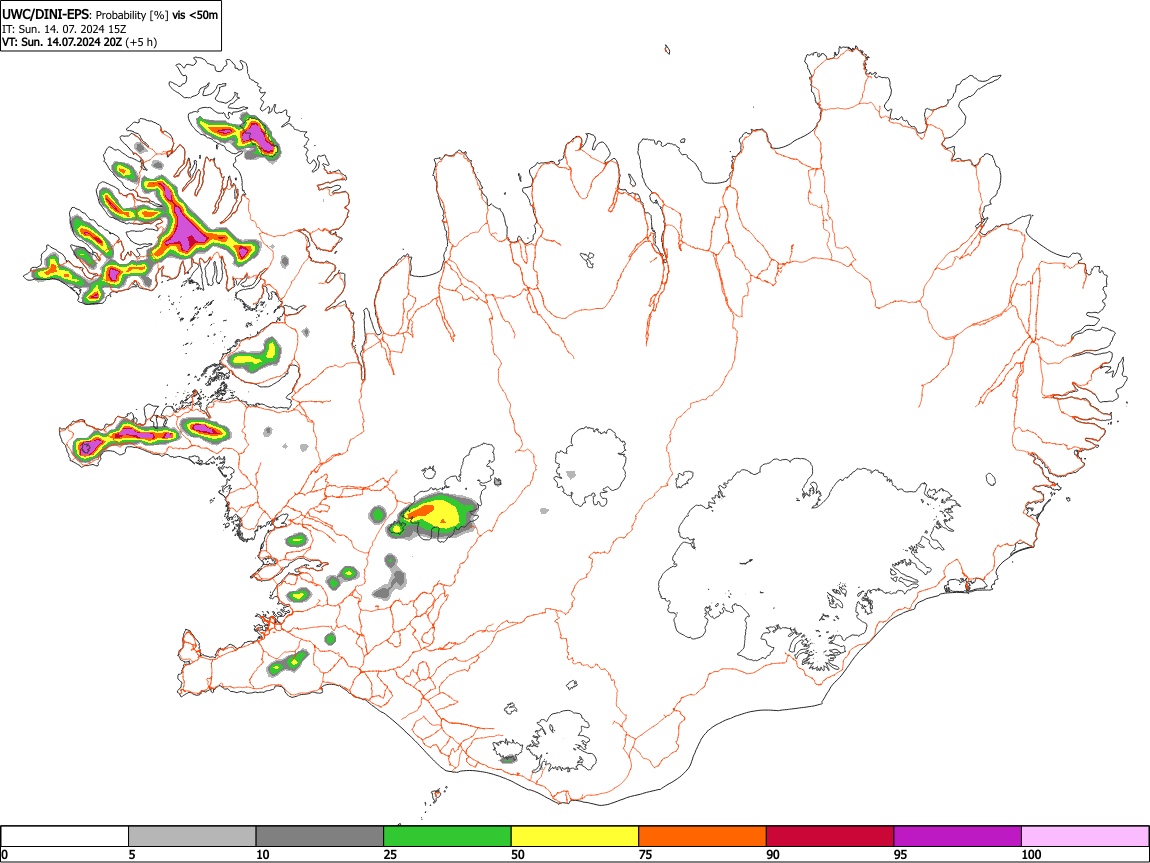The height and width of the screenshot is (863, 1150).
Task: Click the legend value '50'
Action: point(518,854)
